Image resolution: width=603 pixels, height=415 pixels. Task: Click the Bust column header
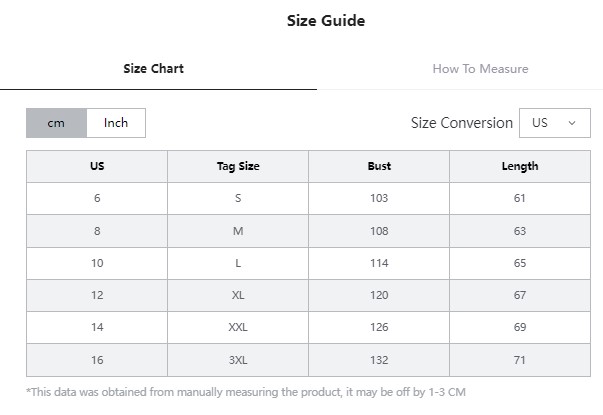[x=379, y=166]
